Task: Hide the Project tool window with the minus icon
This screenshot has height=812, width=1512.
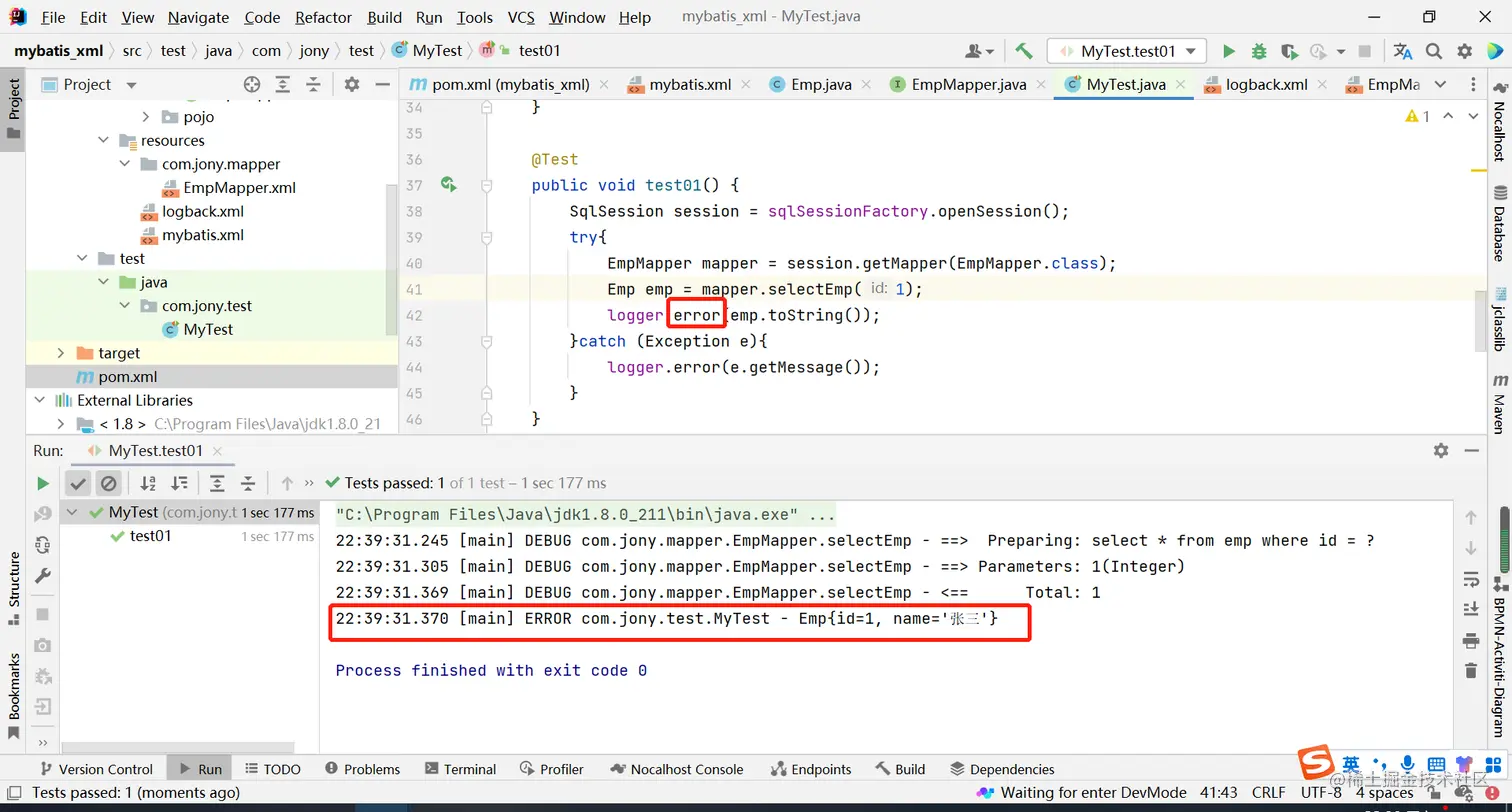Action: (381, 85)
